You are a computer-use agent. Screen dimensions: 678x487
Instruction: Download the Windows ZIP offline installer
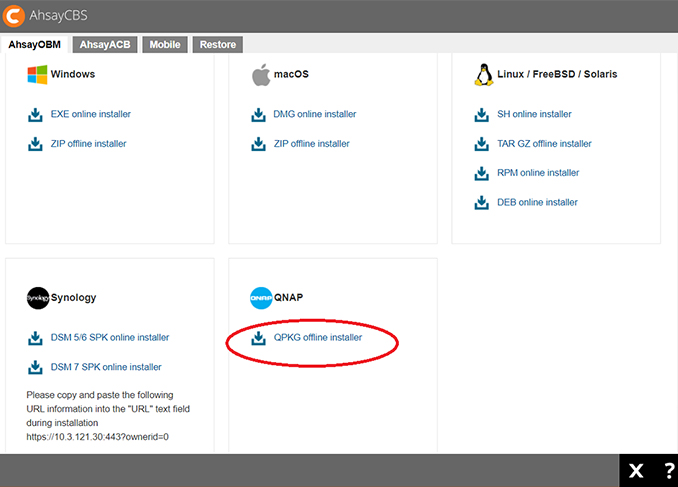(88, 144)
